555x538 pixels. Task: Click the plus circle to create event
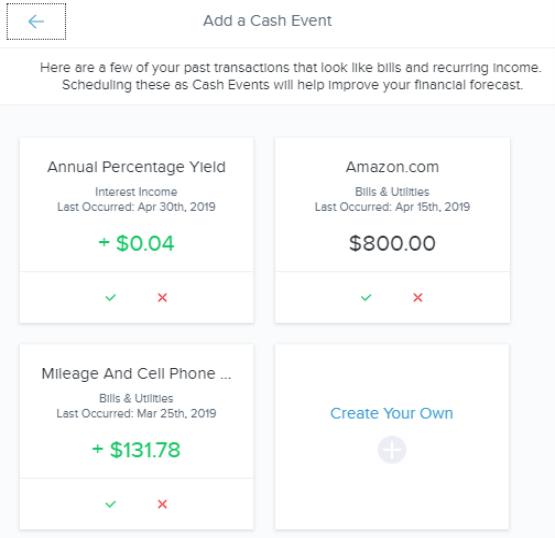click(392, 450)
